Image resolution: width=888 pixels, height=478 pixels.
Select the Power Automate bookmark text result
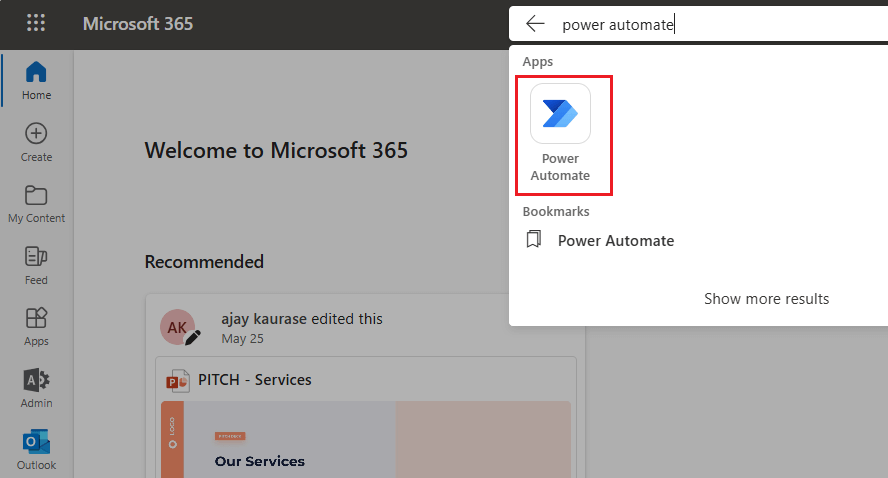pyautogui.click(x=615, y=240)
